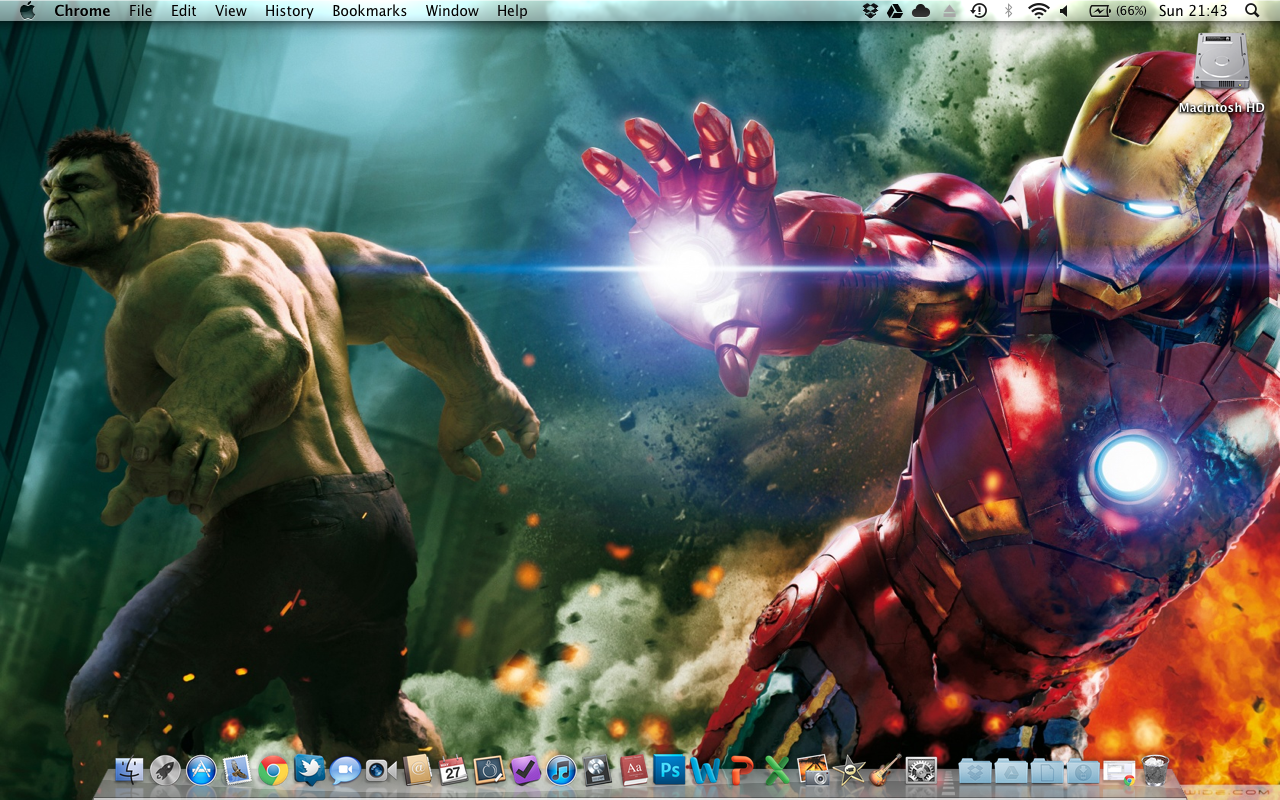The image size is (1280, 800).
Task: Open Documents folder stack in Dock
Action: (1047, 770)
